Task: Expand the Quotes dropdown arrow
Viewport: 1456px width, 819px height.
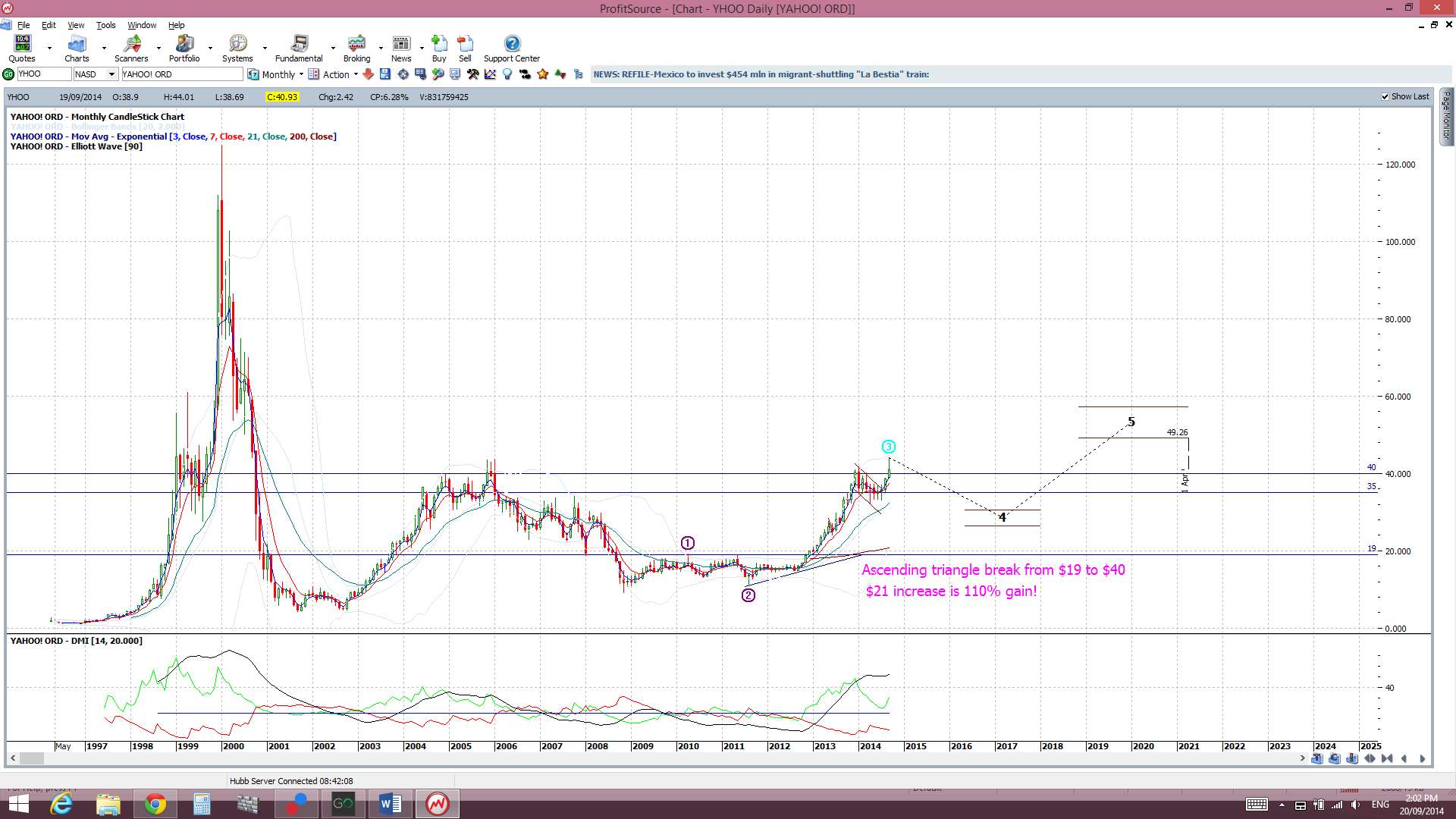Action: [49, 49]
